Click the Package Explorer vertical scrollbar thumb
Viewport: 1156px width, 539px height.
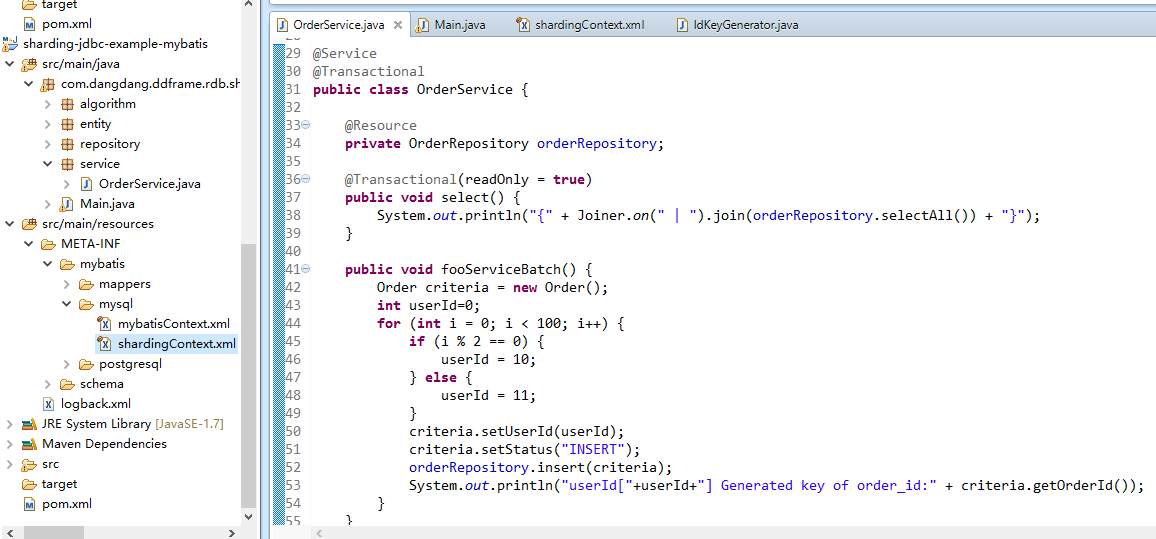coord(248,375)
